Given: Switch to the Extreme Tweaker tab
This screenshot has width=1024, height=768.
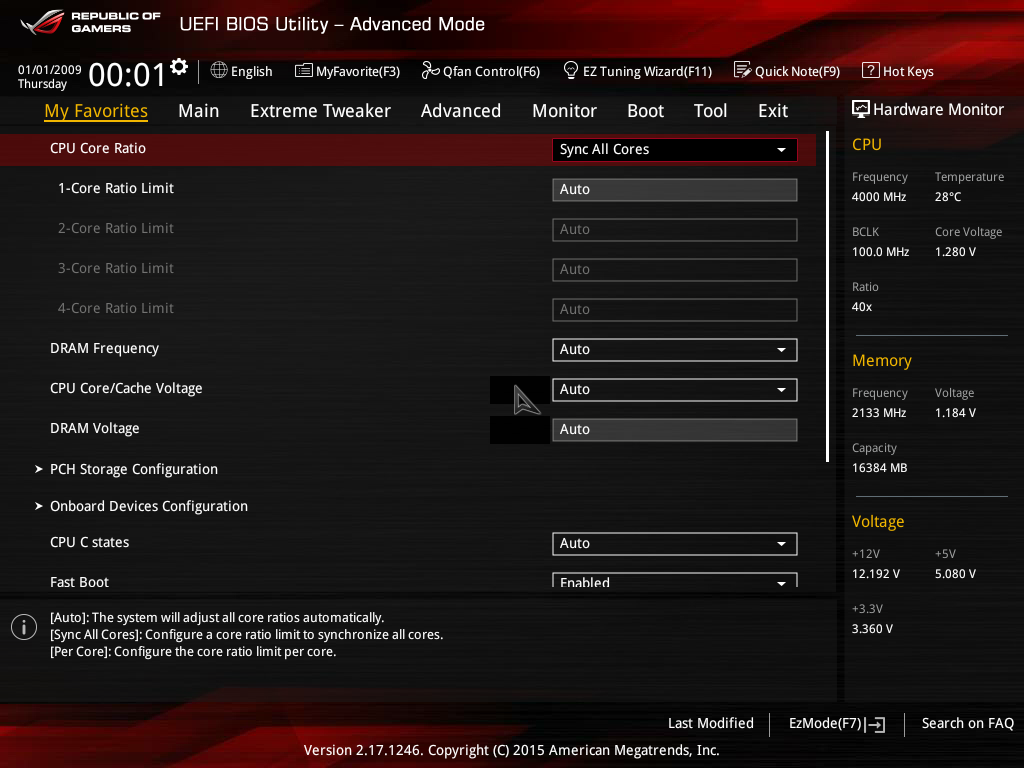Looking at the screenshot, I should [x=320, y=111].
